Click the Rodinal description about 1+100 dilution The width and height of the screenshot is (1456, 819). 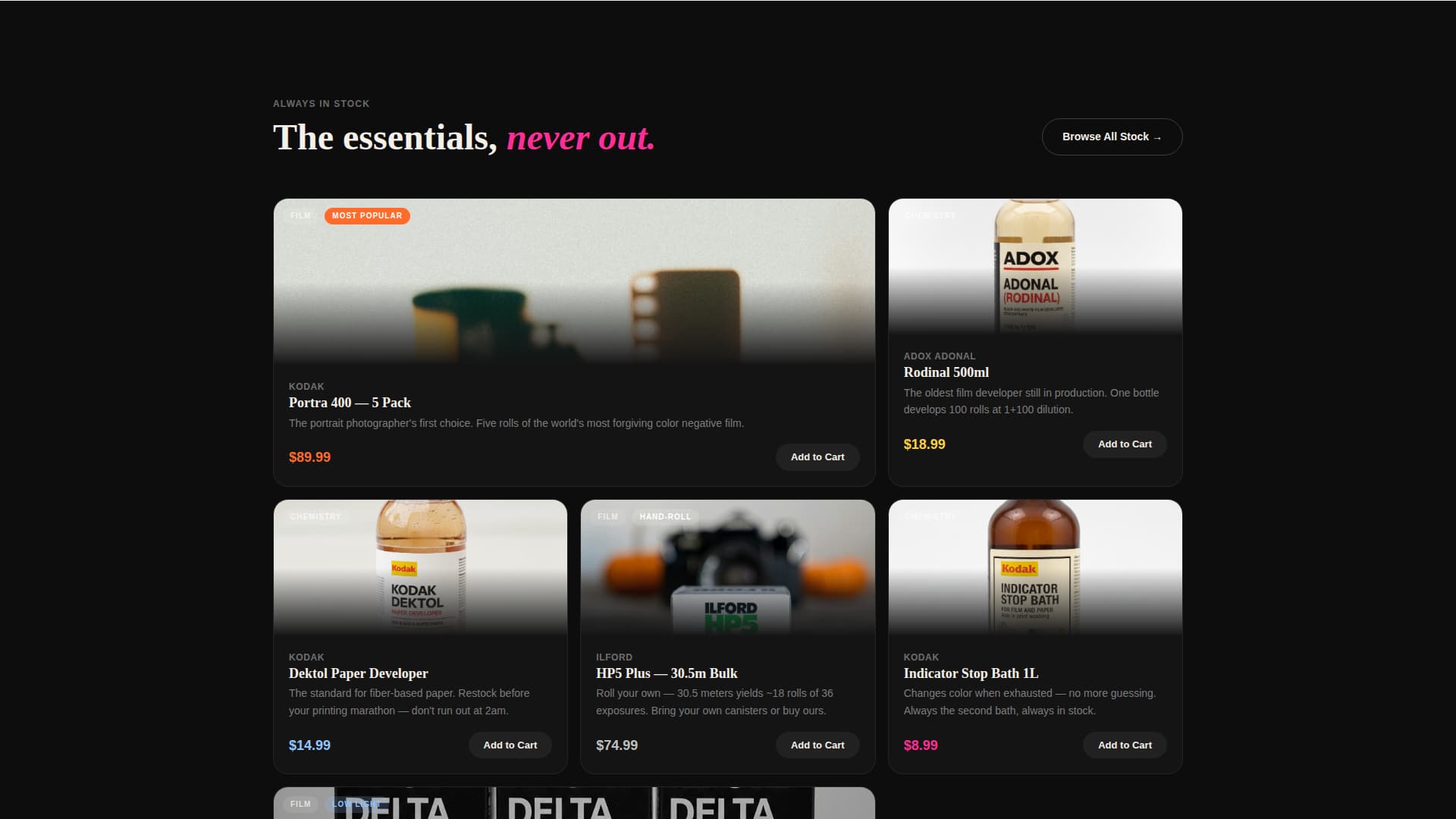click(x=1031, y=401)
